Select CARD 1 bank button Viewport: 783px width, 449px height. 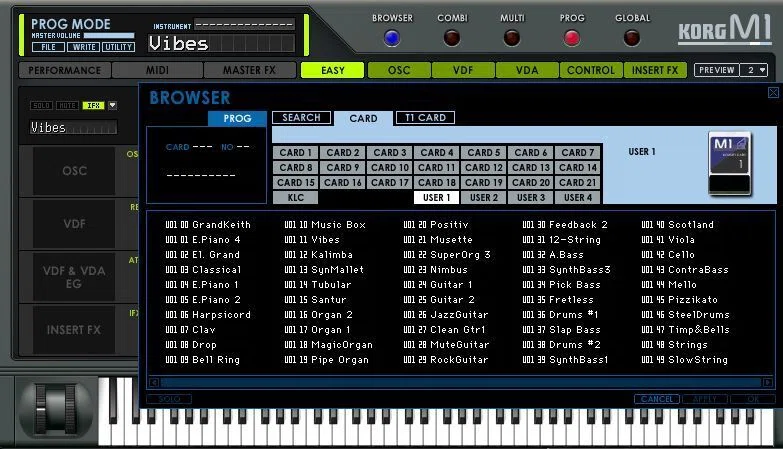coord(296,152)
